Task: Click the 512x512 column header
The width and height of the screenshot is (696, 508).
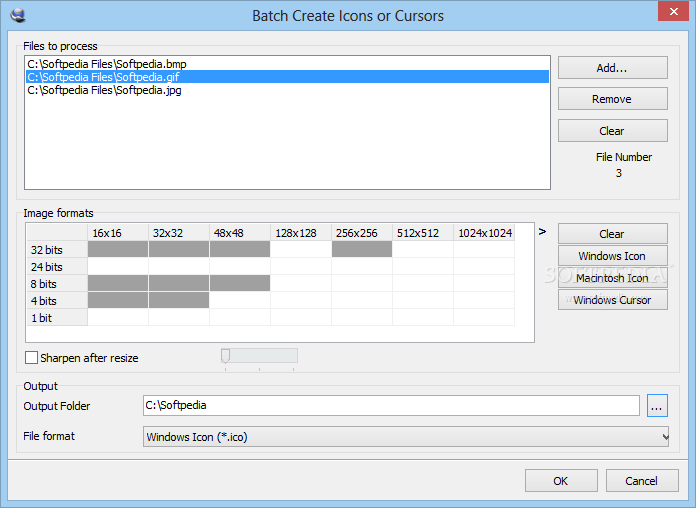Action: pyautogui.click(x=423, y=233)
